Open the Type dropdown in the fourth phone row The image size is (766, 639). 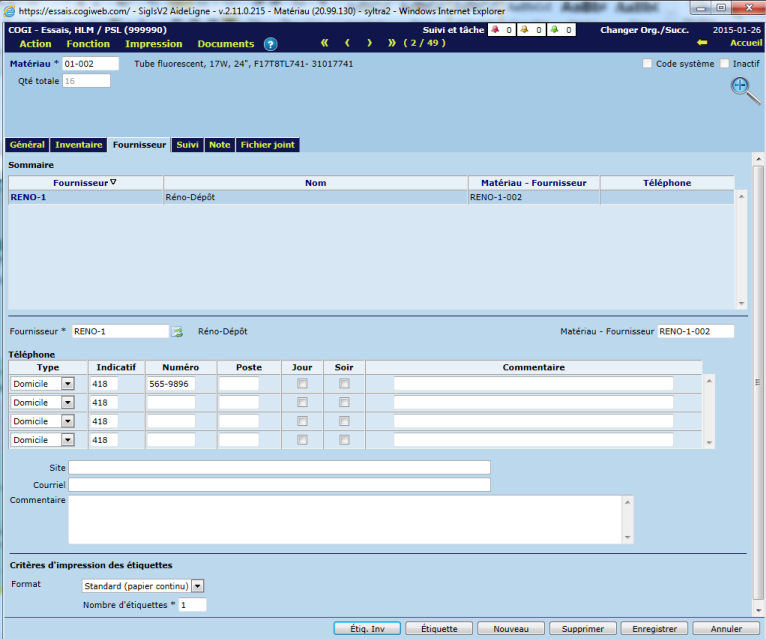(x=68, y=440)
